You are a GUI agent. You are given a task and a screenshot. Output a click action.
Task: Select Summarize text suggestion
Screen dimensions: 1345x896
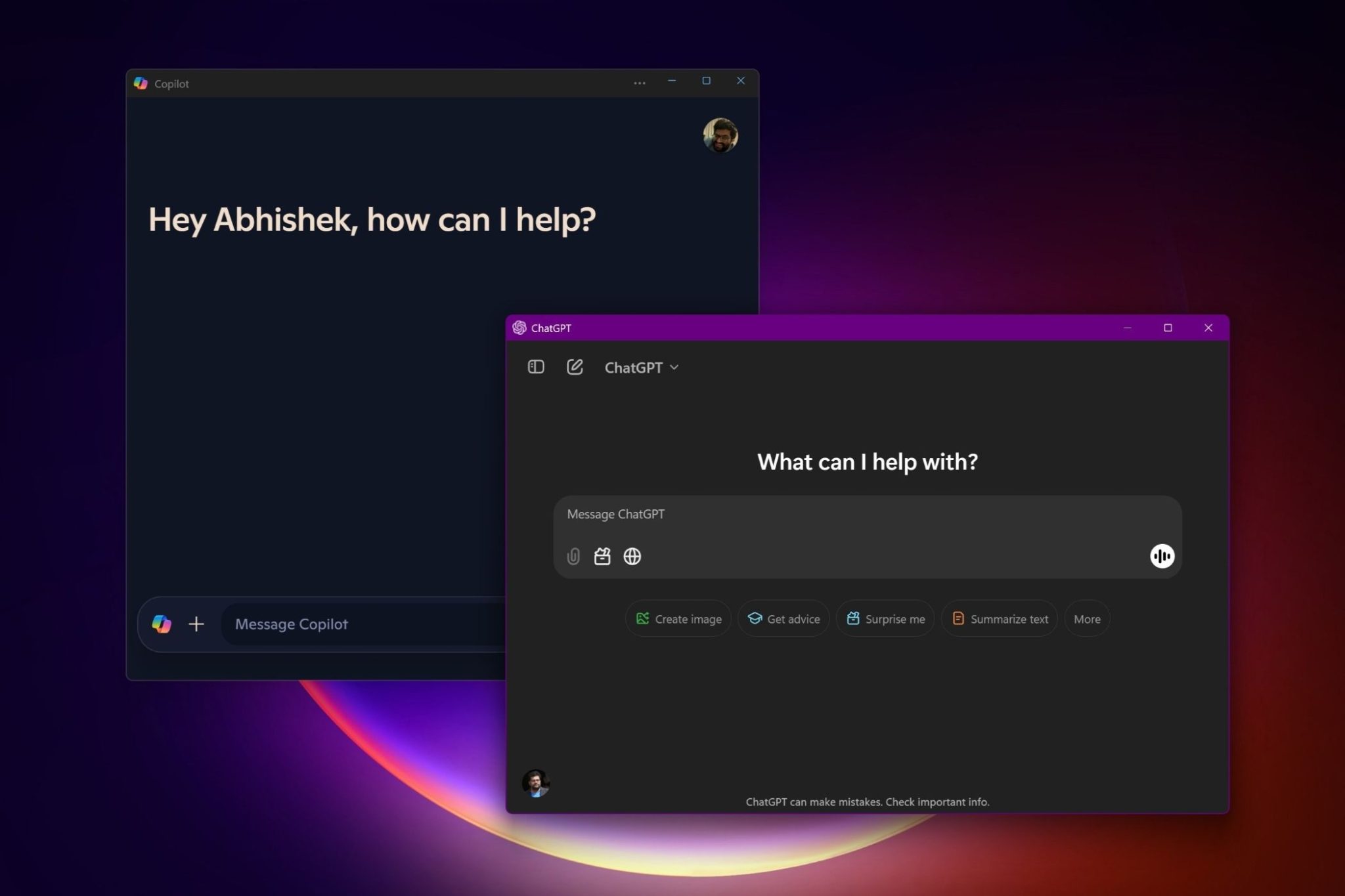tap(1000, 618)
